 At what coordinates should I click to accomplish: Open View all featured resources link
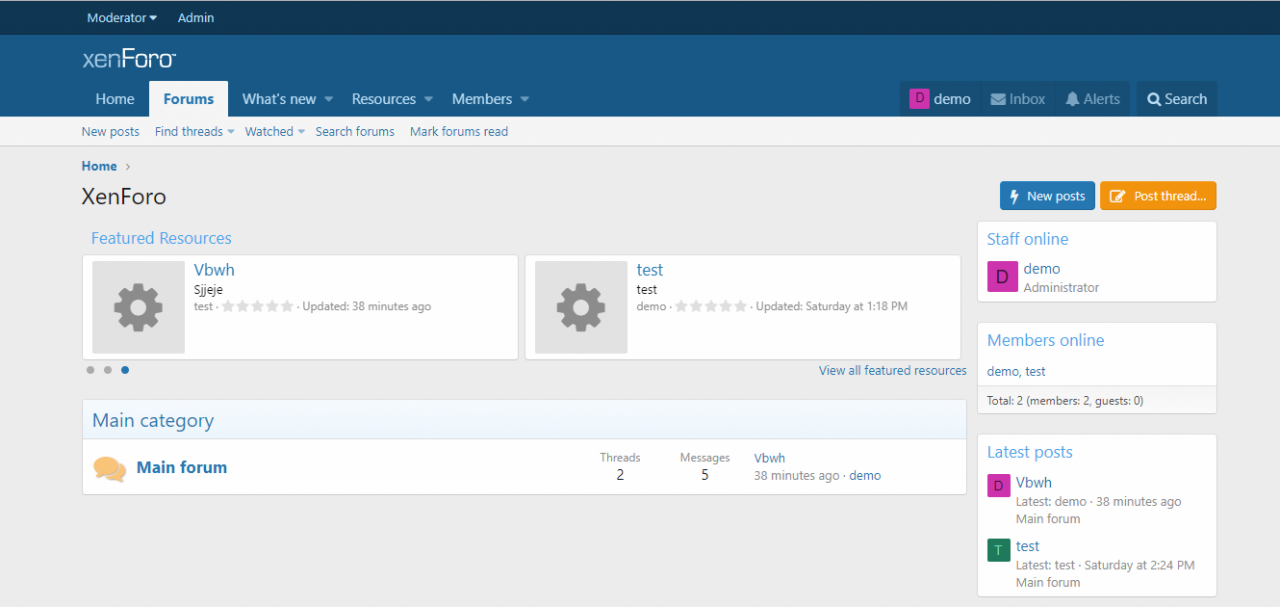tap(892, 371)
